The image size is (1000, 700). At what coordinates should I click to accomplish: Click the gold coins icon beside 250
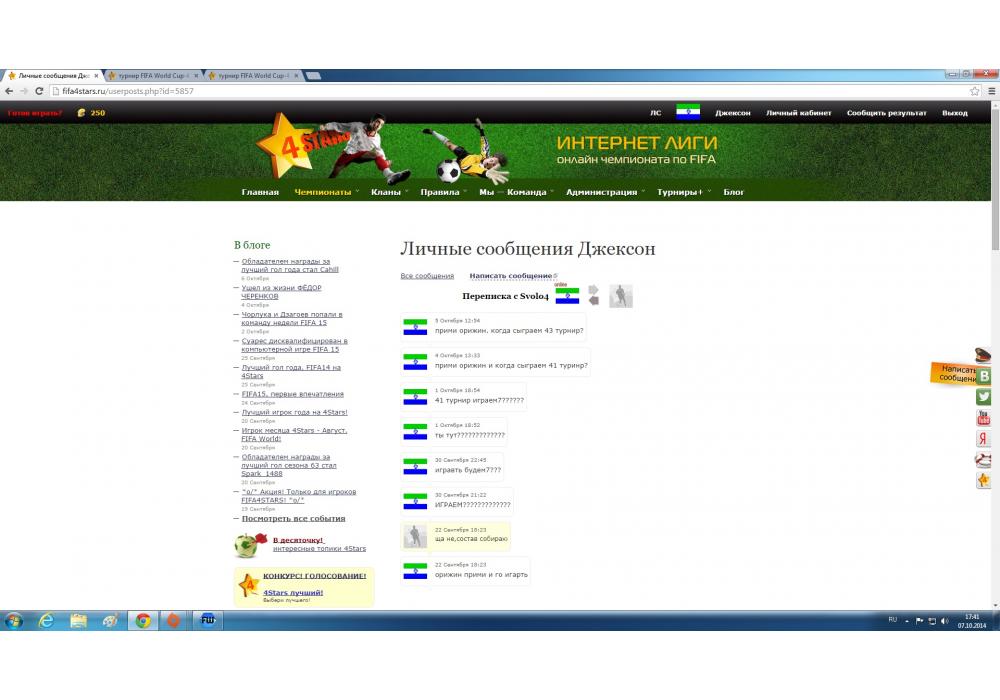[x=82, y=113]
